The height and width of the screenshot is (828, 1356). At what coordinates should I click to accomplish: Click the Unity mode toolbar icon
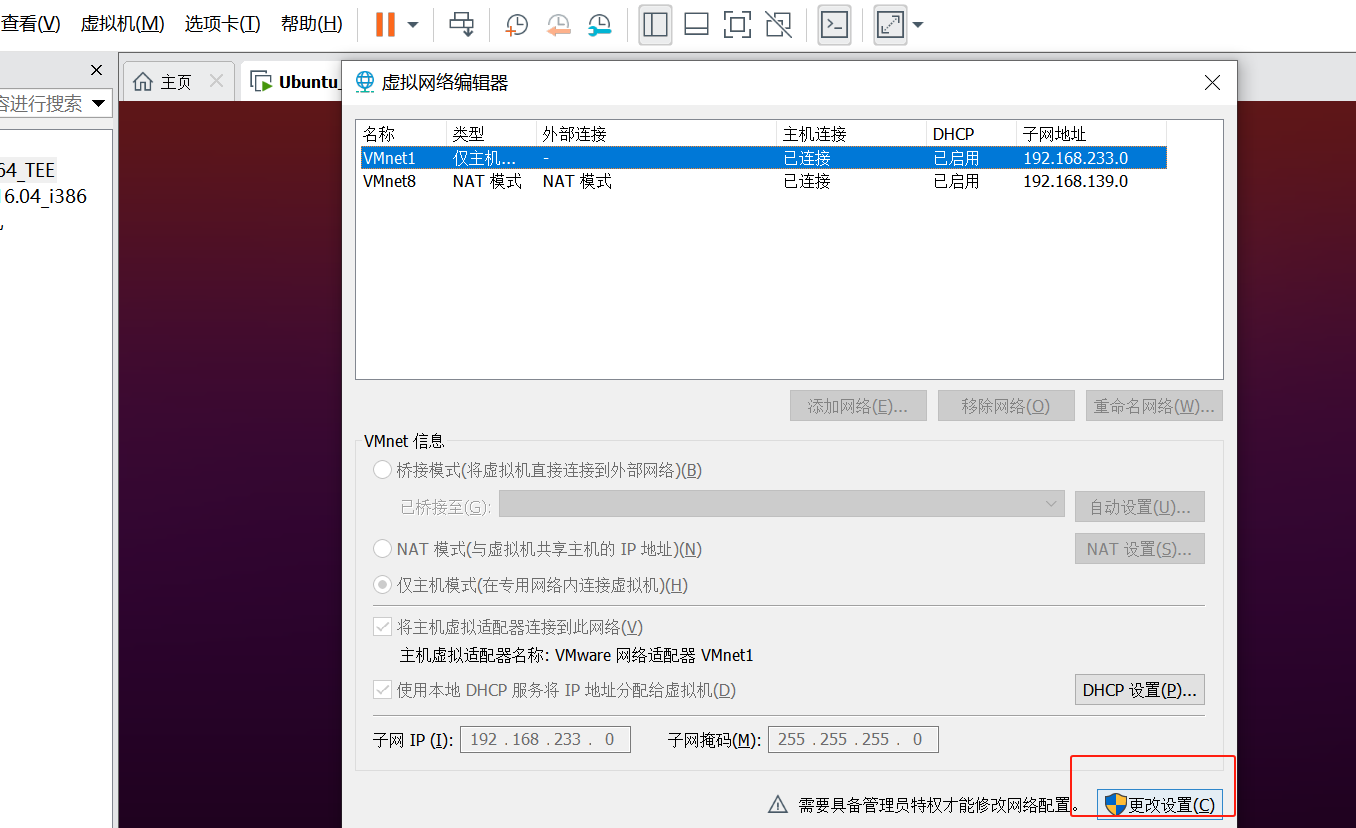778,24
